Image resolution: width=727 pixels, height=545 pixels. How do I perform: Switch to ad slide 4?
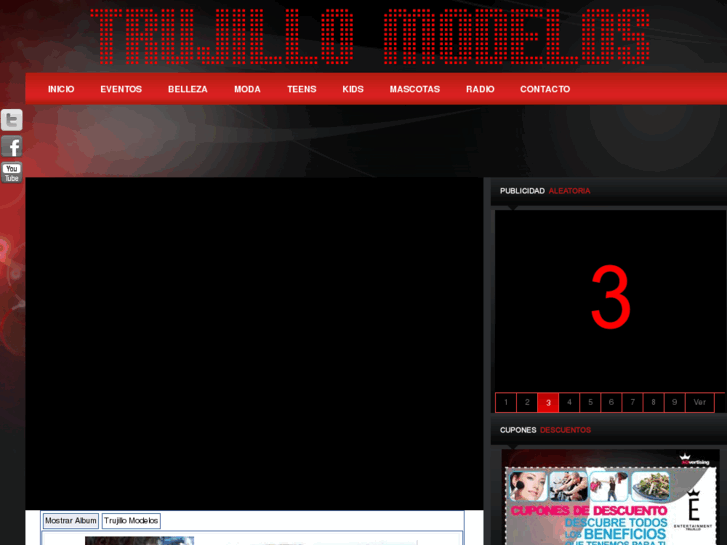(x=569, y=403)
